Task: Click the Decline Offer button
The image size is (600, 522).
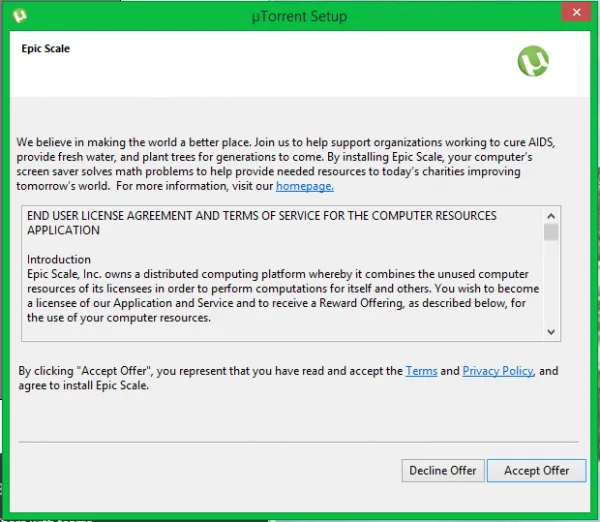Action: 443,470
